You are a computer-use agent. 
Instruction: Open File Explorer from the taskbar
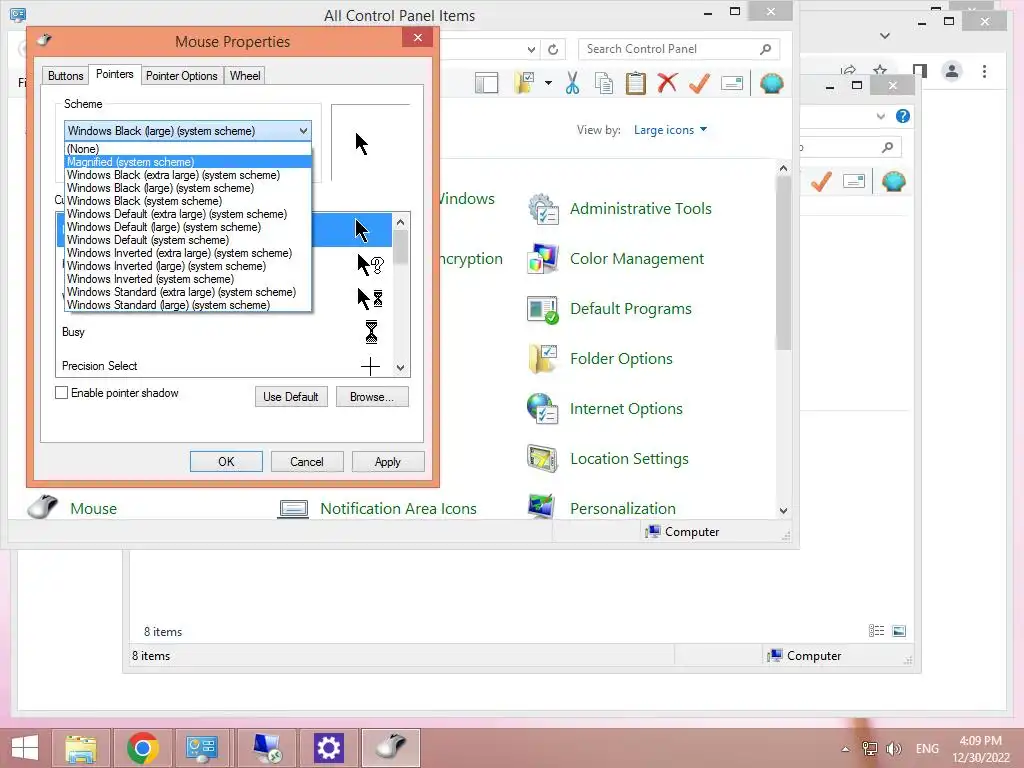(x=81, y=748)
